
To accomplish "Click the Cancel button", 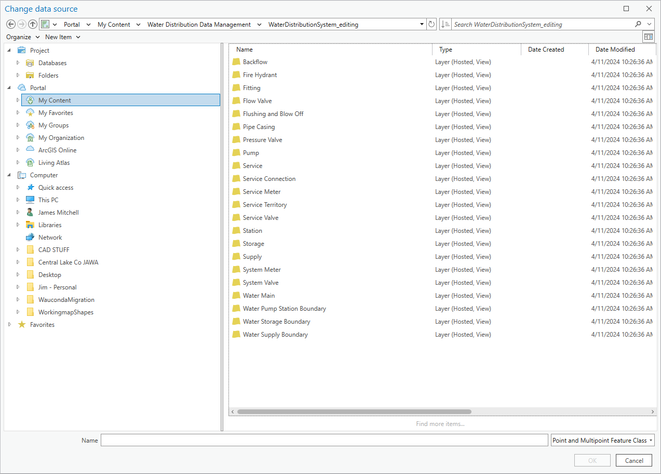I will (634, 461).
